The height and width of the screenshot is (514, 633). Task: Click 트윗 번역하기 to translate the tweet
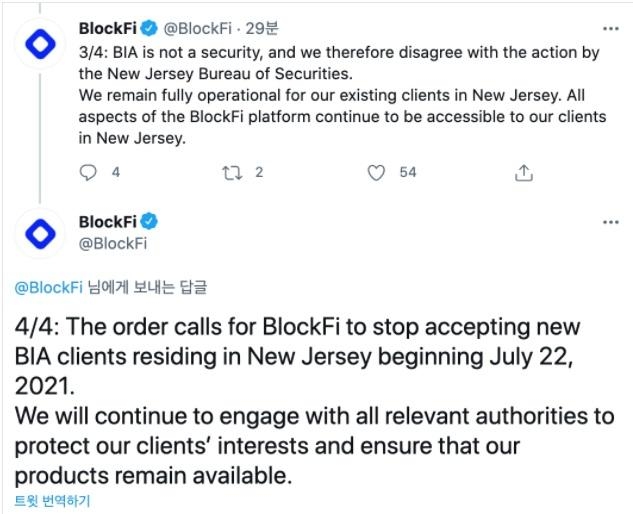click(x=52, y=501)
